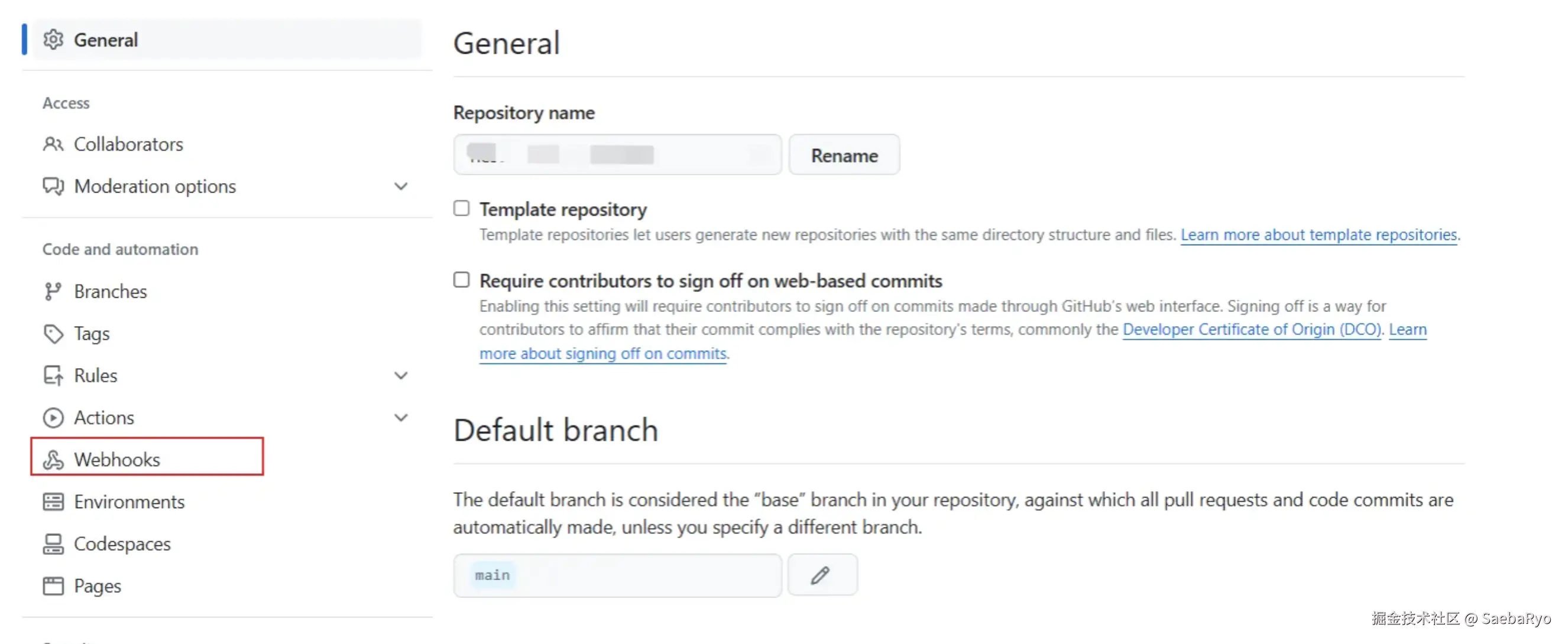Enable the Template repository checkbox
Screen dimensions: 1568x644
[x=461, y=209]
